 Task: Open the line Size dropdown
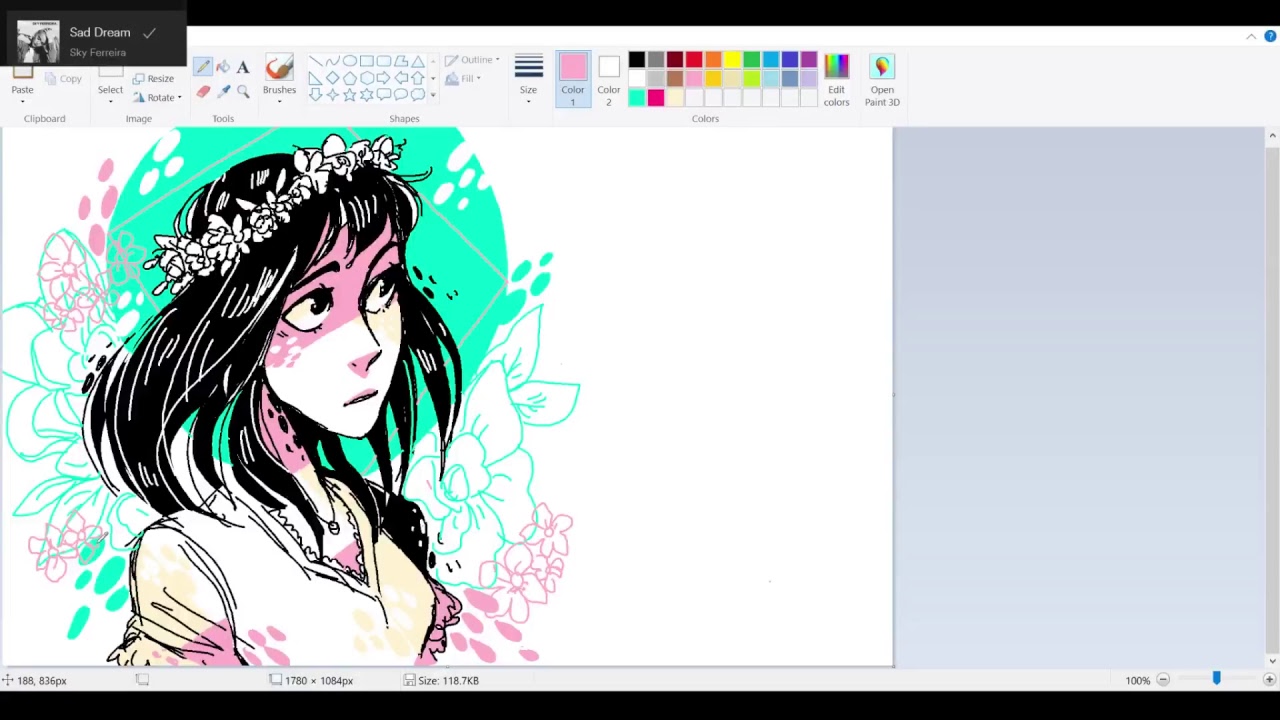point(528,79)
